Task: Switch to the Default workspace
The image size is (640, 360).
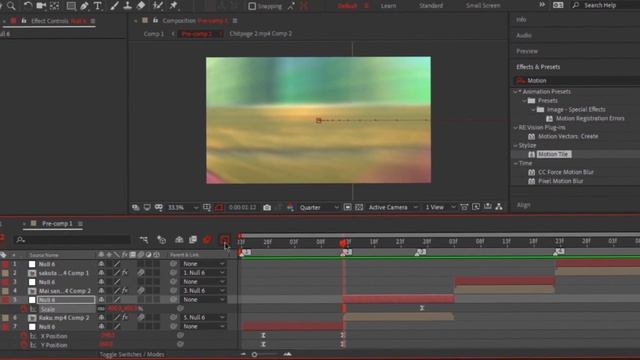Action: pyautogui.click(x=347, y=6)
